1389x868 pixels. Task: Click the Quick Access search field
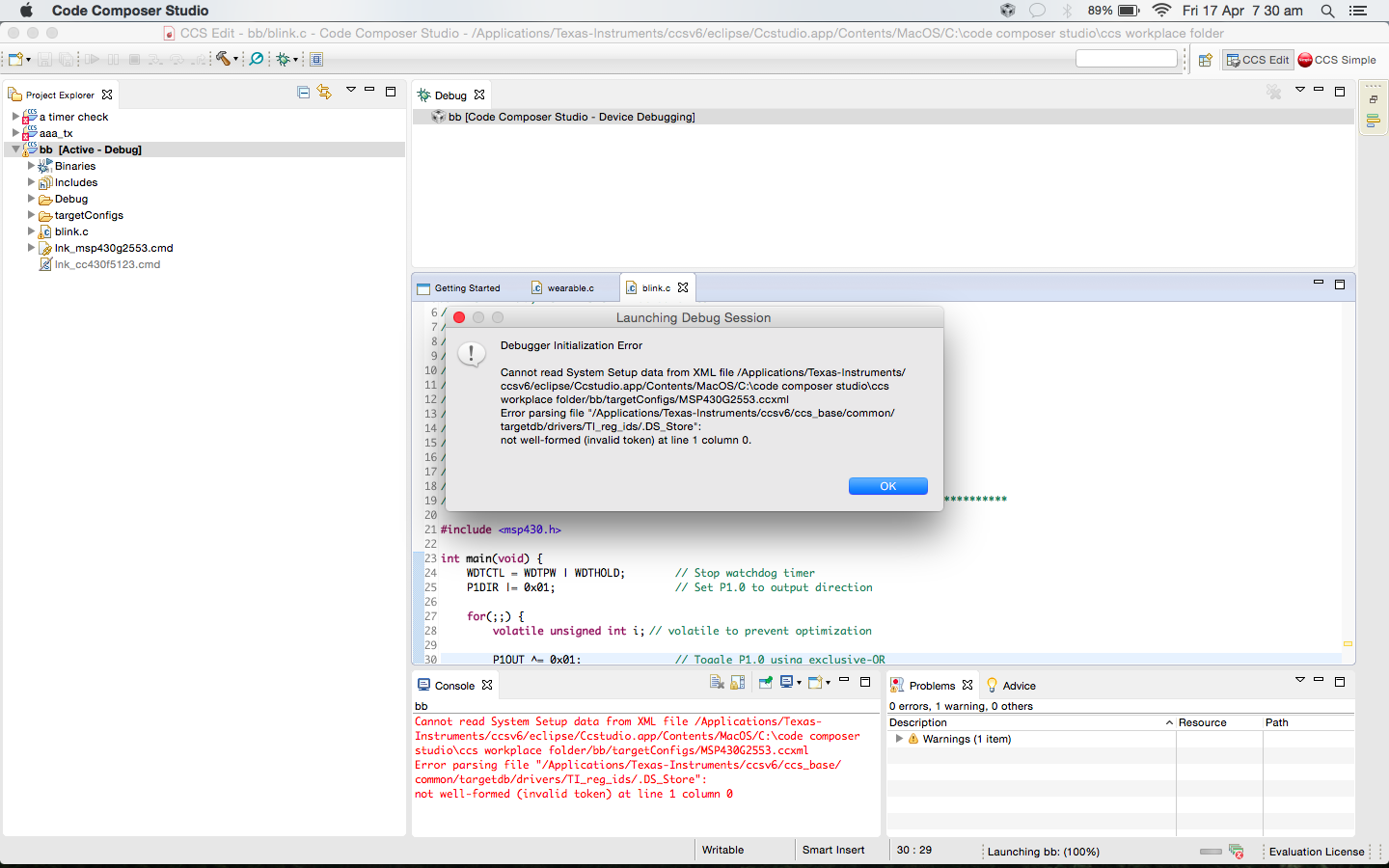pyautogui.click(x=1127, y=59)
